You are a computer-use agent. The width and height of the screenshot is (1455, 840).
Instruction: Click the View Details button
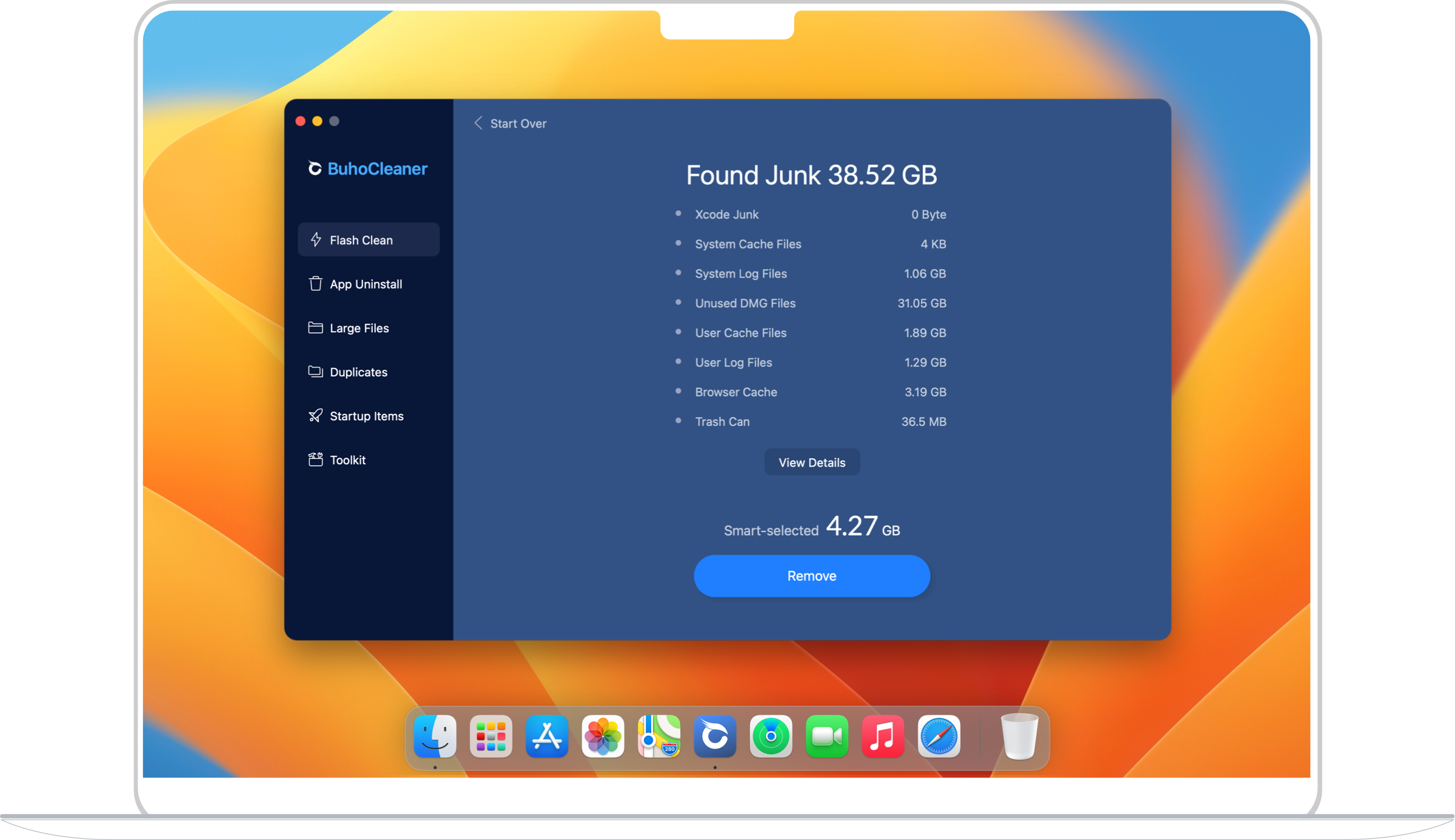click(812, 462)
